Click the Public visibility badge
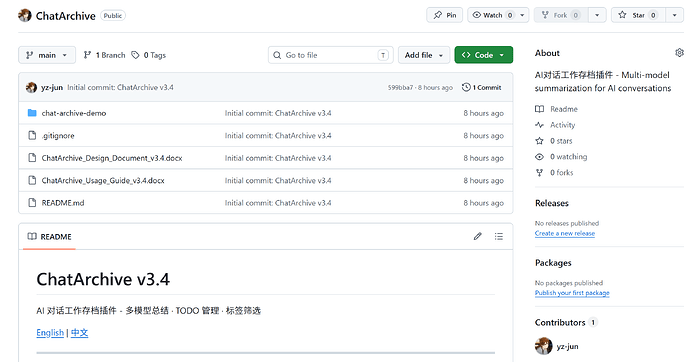Screen dimensions: 690x362 113,16
